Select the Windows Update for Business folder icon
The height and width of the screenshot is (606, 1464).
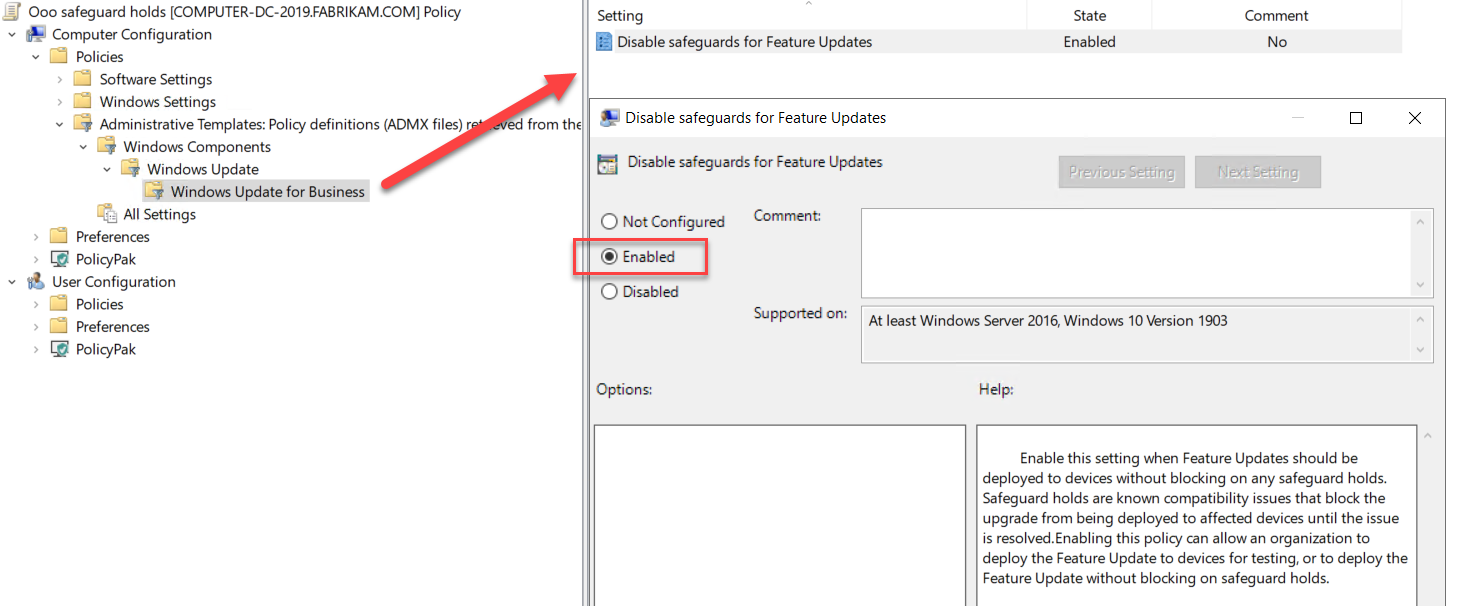point(154,191)
